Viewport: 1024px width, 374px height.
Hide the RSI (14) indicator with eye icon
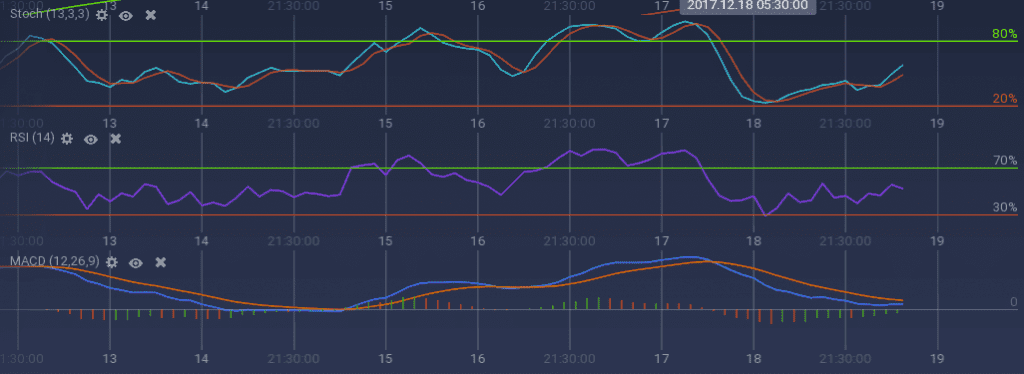[91, 138]
